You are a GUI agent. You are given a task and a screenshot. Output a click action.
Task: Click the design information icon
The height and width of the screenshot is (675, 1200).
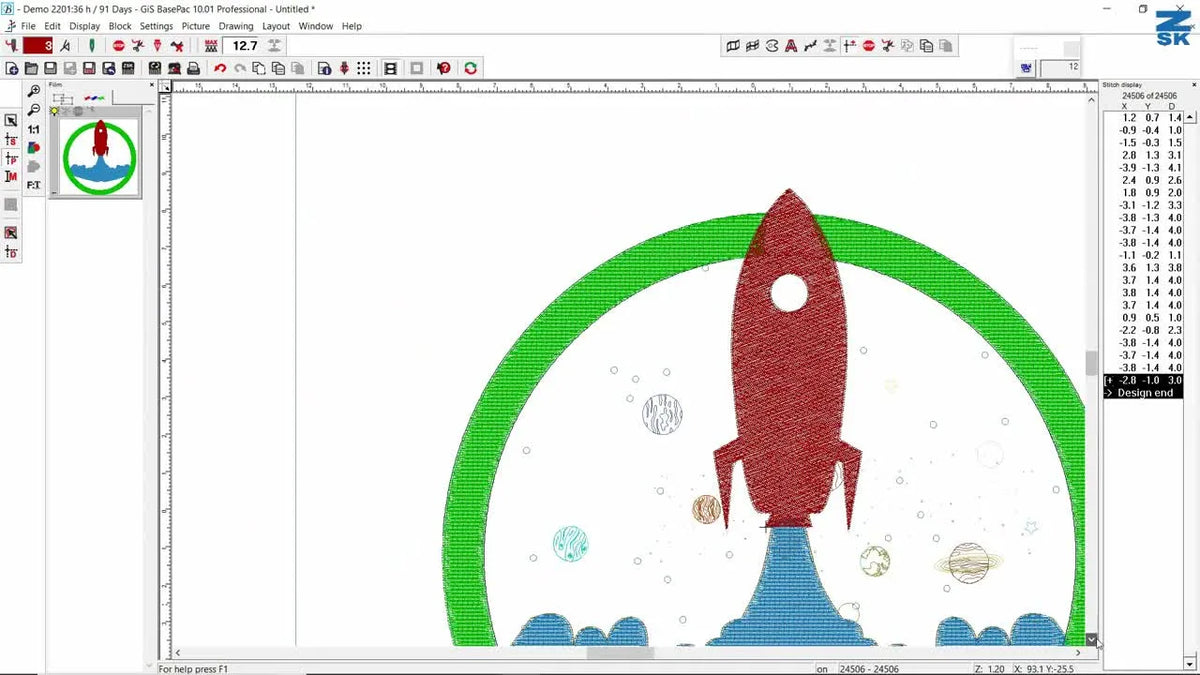point(325,68)
